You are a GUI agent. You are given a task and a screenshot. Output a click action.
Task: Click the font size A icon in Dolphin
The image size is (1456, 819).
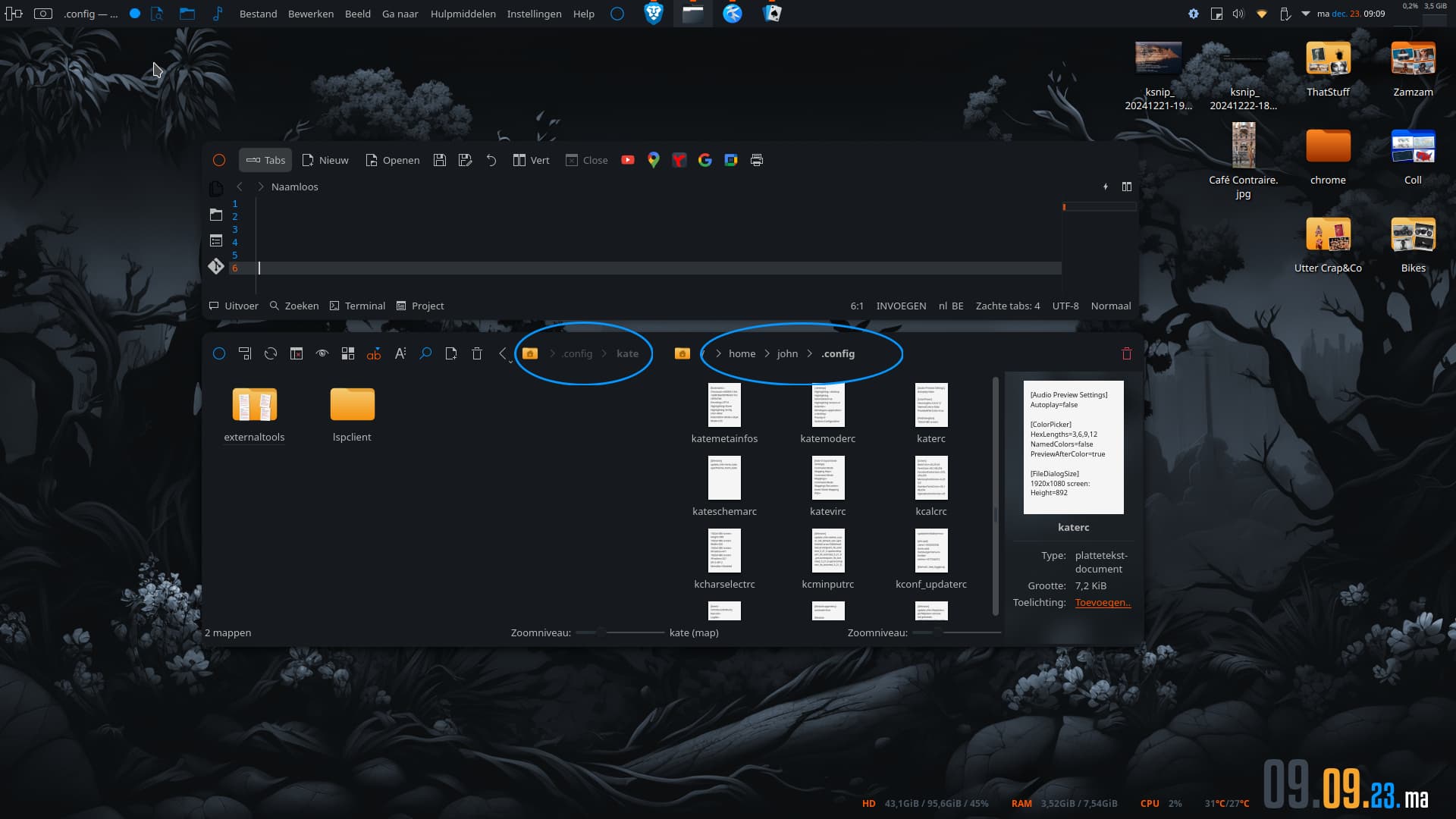point(400,353)
